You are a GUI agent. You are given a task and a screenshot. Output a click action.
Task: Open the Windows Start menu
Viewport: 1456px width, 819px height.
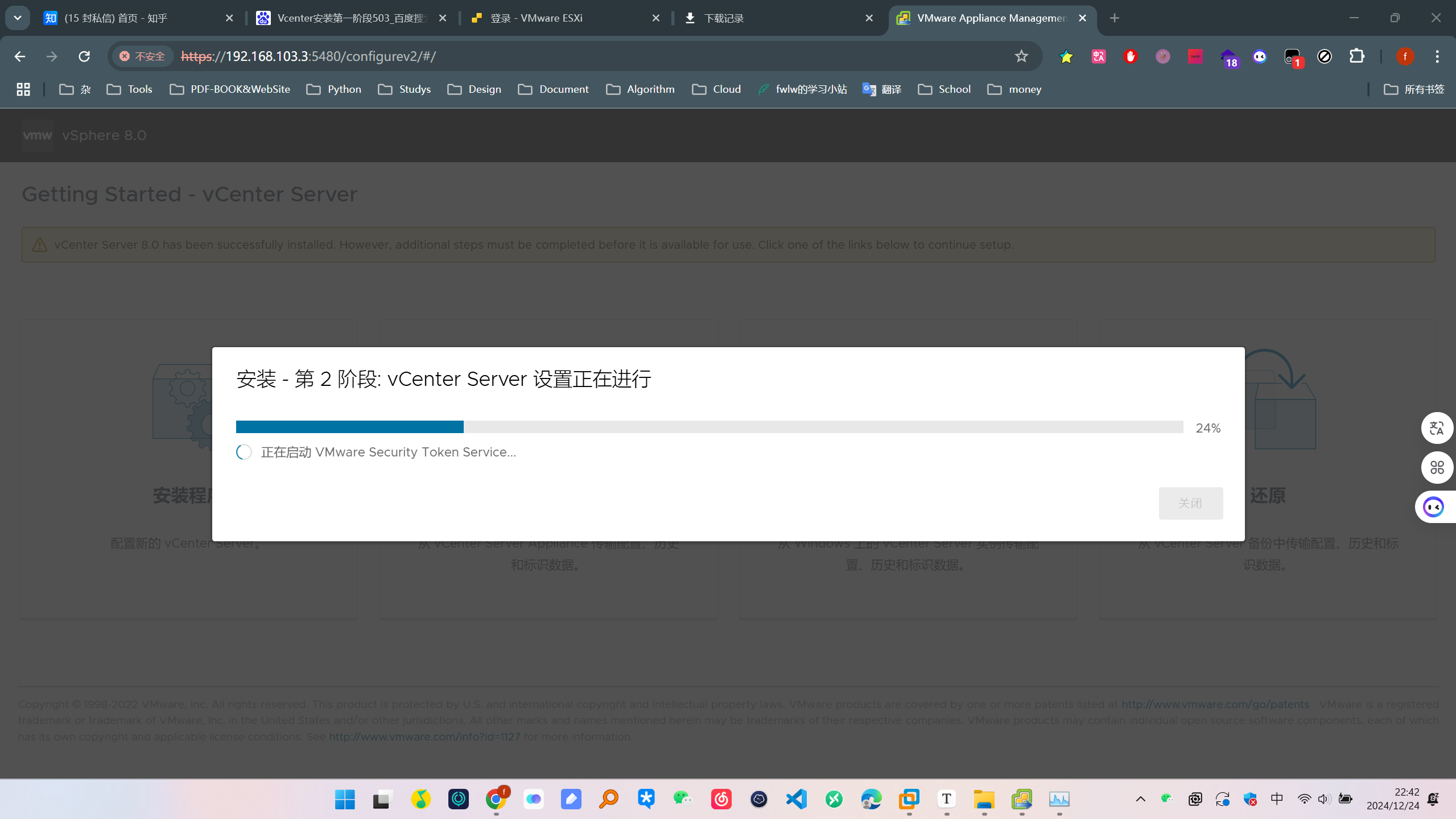click(x=345, y=799)
